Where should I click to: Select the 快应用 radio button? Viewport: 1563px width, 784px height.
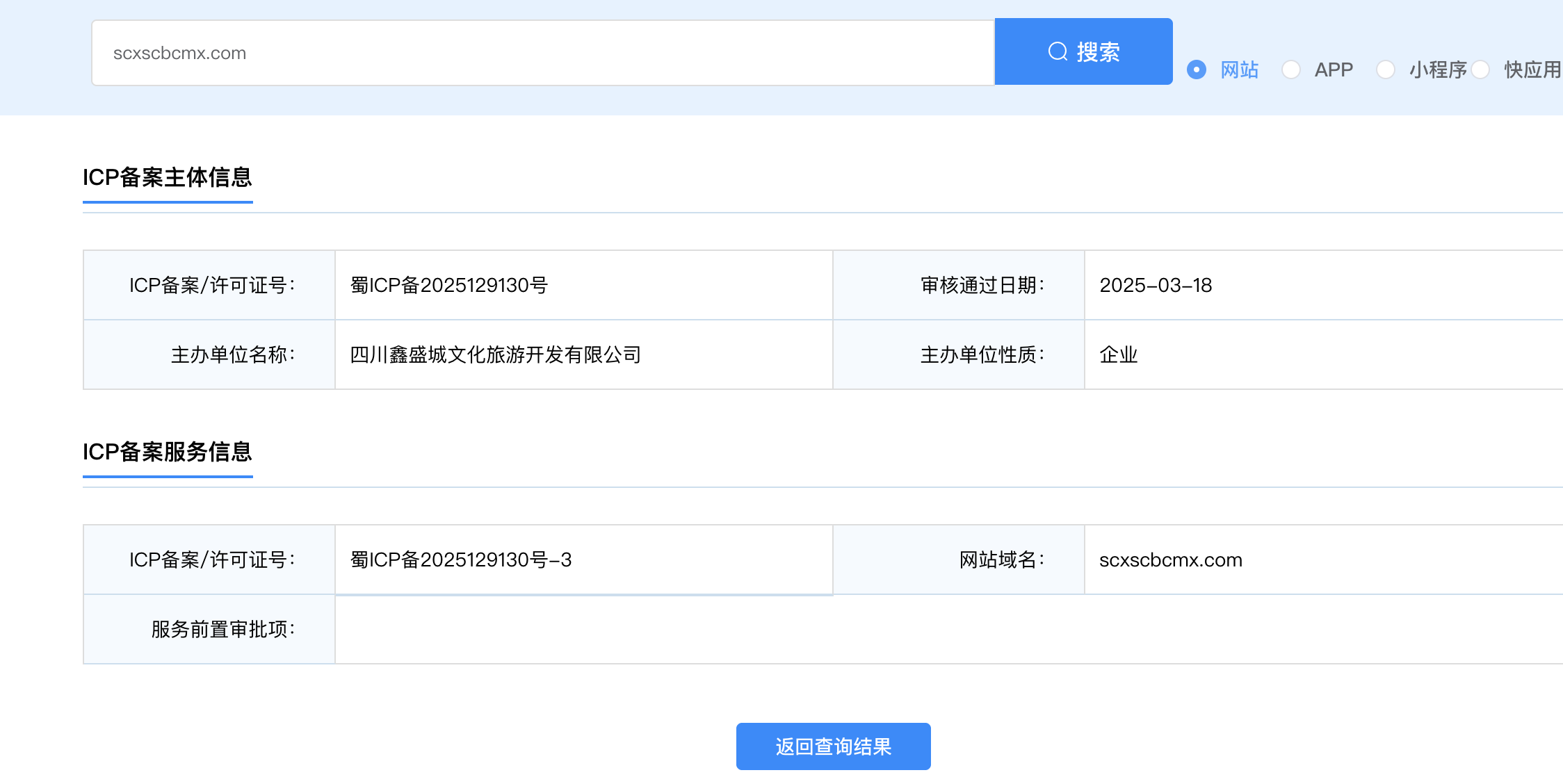[x=1480, y=70]
